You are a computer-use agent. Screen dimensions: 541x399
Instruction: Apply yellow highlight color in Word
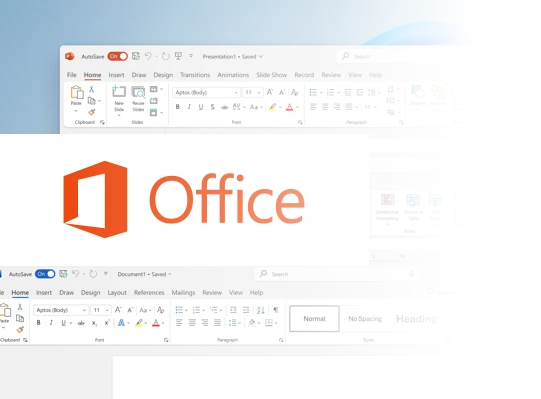[x=139, y=323]
